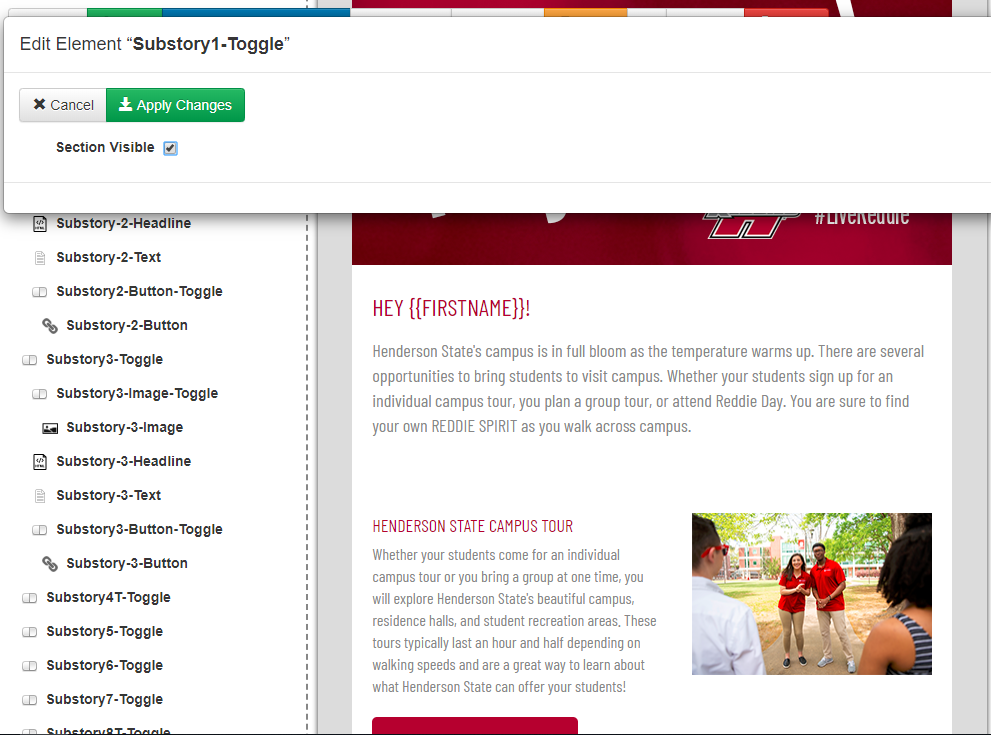
Task: Uncheck the Section Visible checkbox
Action: tap(170, 148)
